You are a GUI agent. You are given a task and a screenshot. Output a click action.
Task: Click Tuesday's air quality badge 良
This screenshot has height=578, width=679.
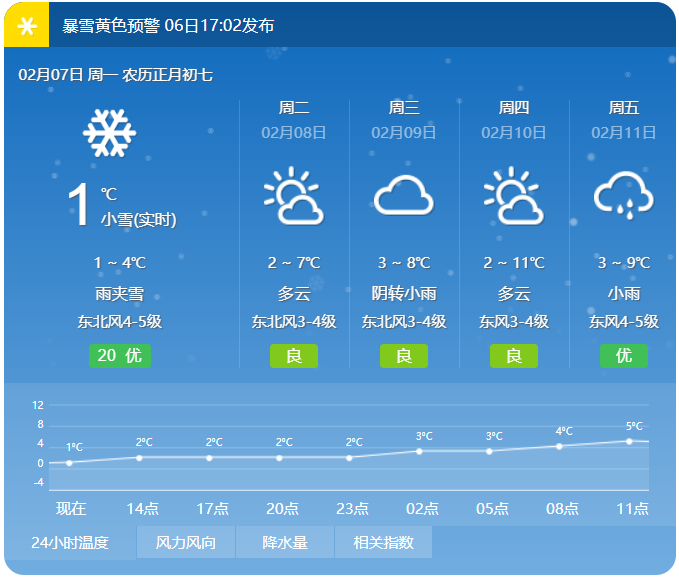point(294,355)
